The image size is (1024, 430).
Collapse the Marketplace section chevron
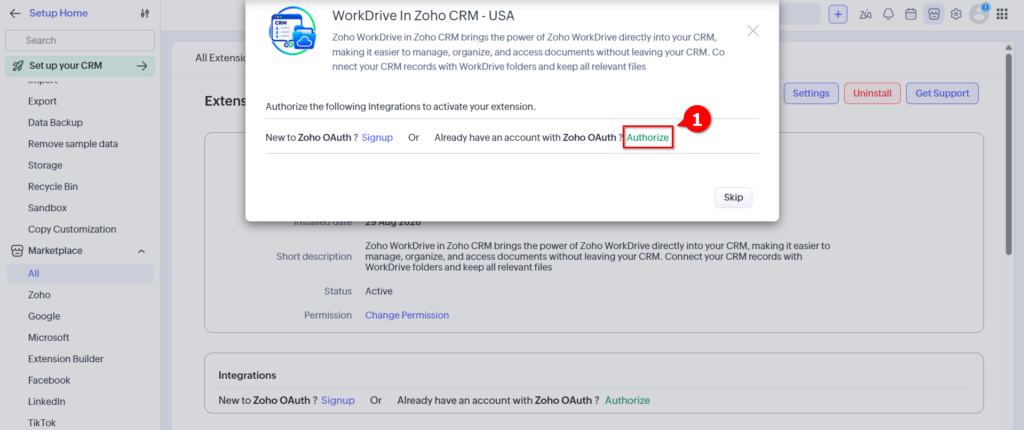[x=141, y=251]
